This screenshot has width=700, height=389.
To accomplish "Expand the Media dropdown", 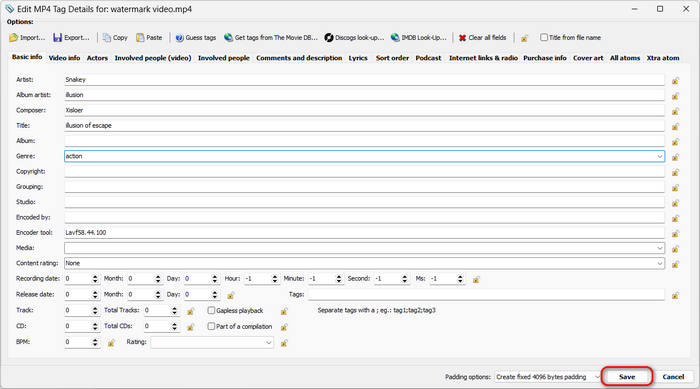I will click(659, 248).
